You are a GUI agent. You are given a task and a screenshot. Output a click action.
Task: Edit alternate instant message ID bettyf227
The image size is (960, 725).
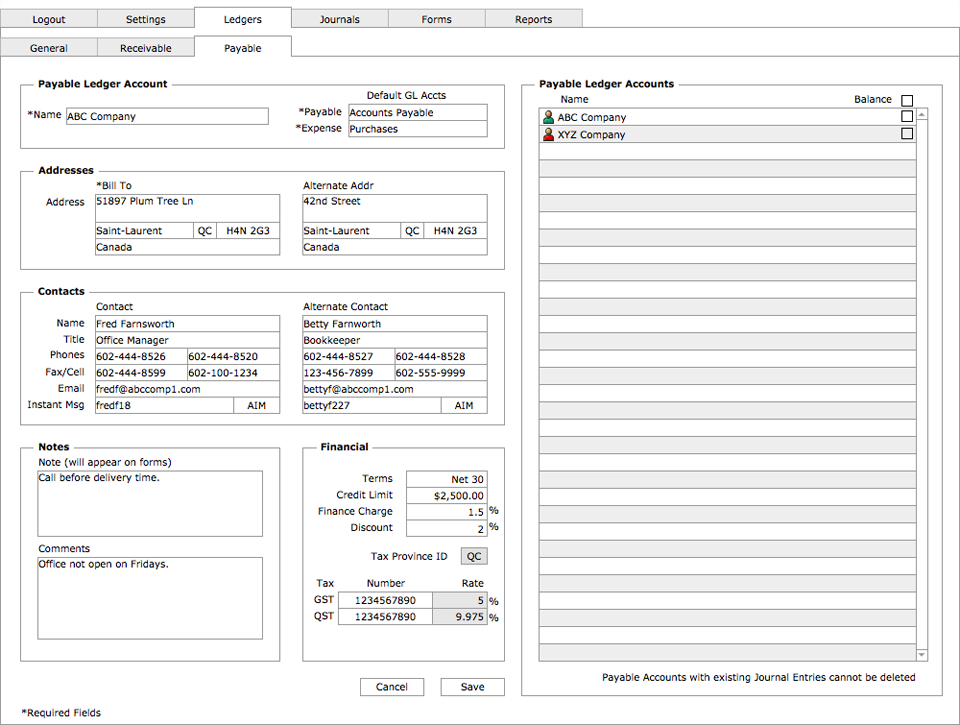pyautogui.click(x=372, y=405)
